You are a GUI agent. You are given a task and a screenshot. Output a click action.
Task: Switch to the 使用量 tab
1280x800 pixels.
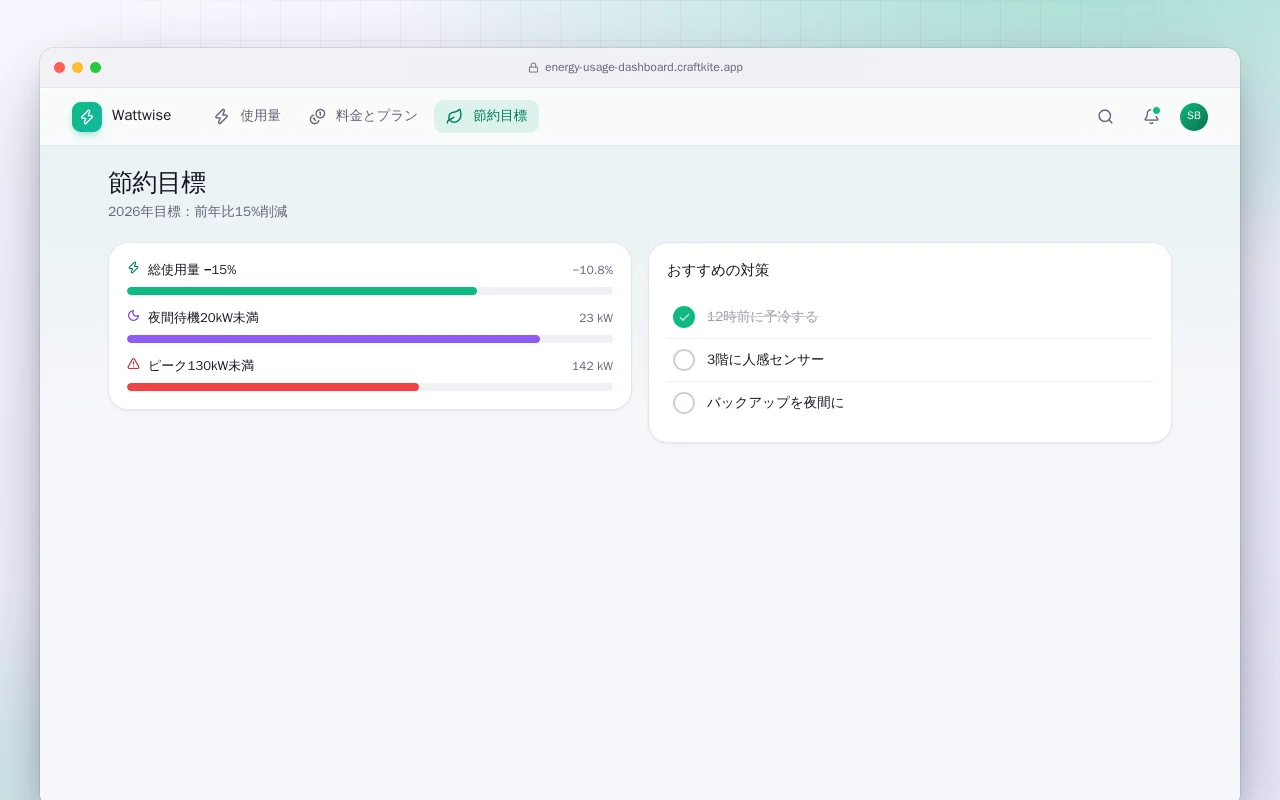coord(247,117)
